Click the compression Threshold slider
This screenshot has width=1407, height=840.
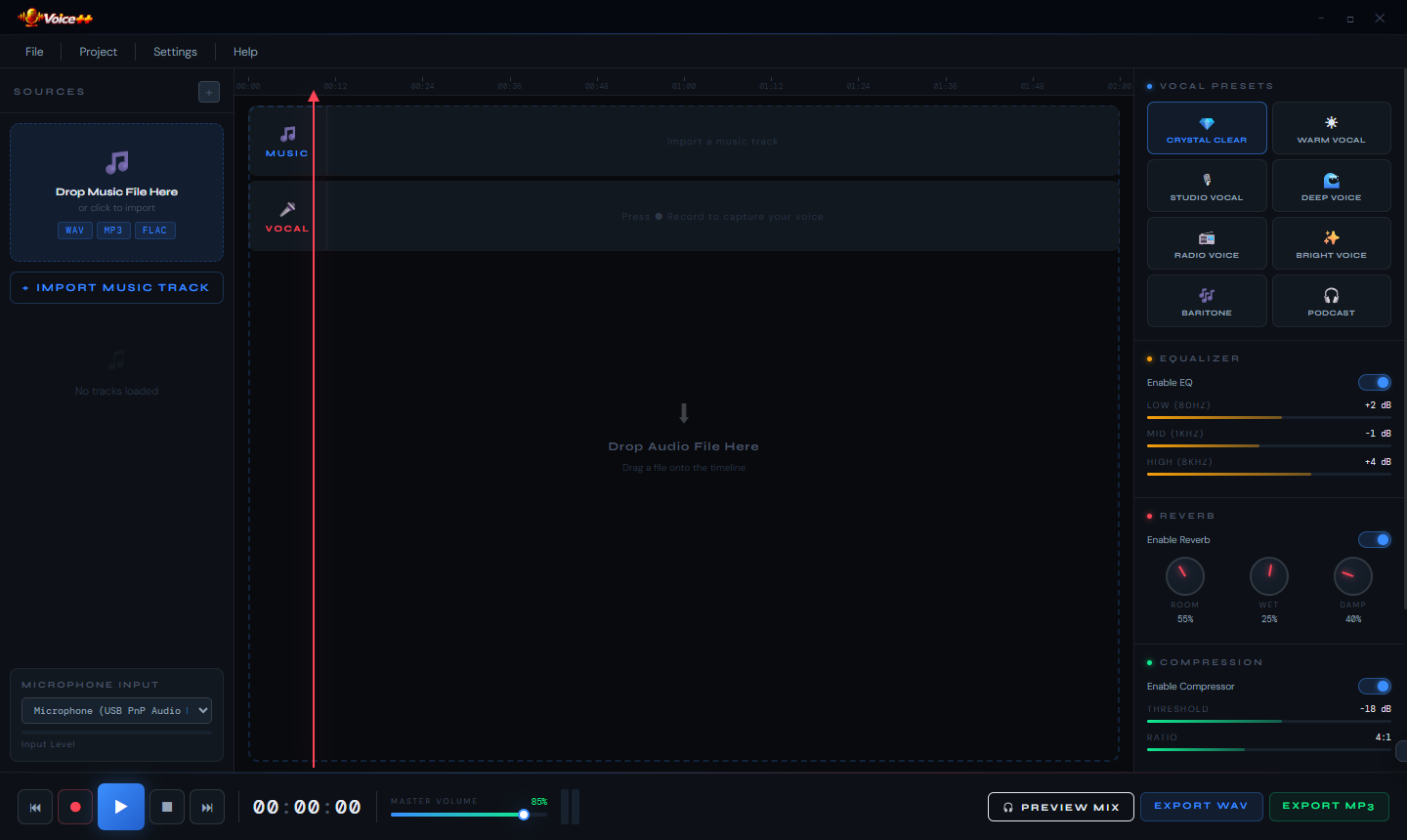(x=1269, y=721)
